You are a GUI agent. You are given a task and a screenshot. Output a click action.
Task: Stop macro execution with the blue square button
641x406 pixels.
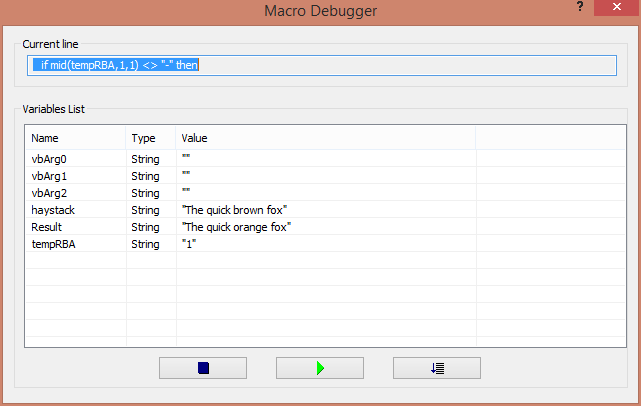click(x=203, y=368)
